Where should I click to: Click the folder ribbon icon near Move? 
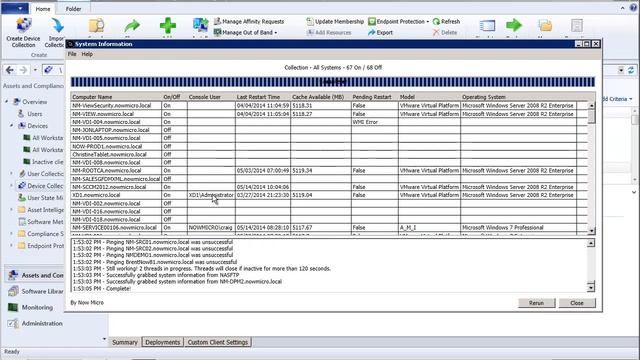(x=545, y=25)
